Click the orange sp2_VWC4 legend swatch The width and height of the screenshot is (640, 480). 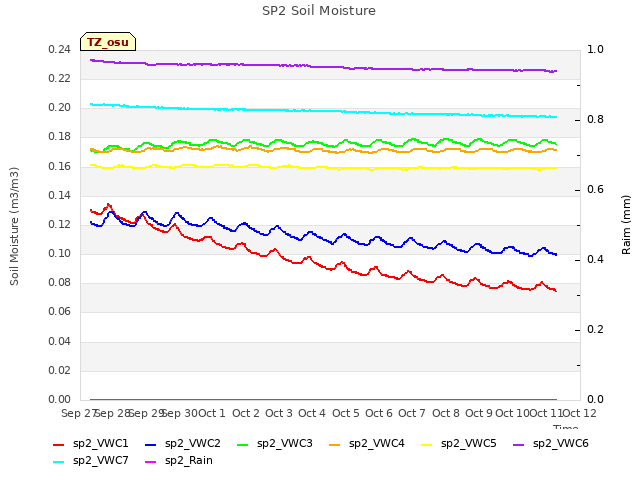[335, 444]
